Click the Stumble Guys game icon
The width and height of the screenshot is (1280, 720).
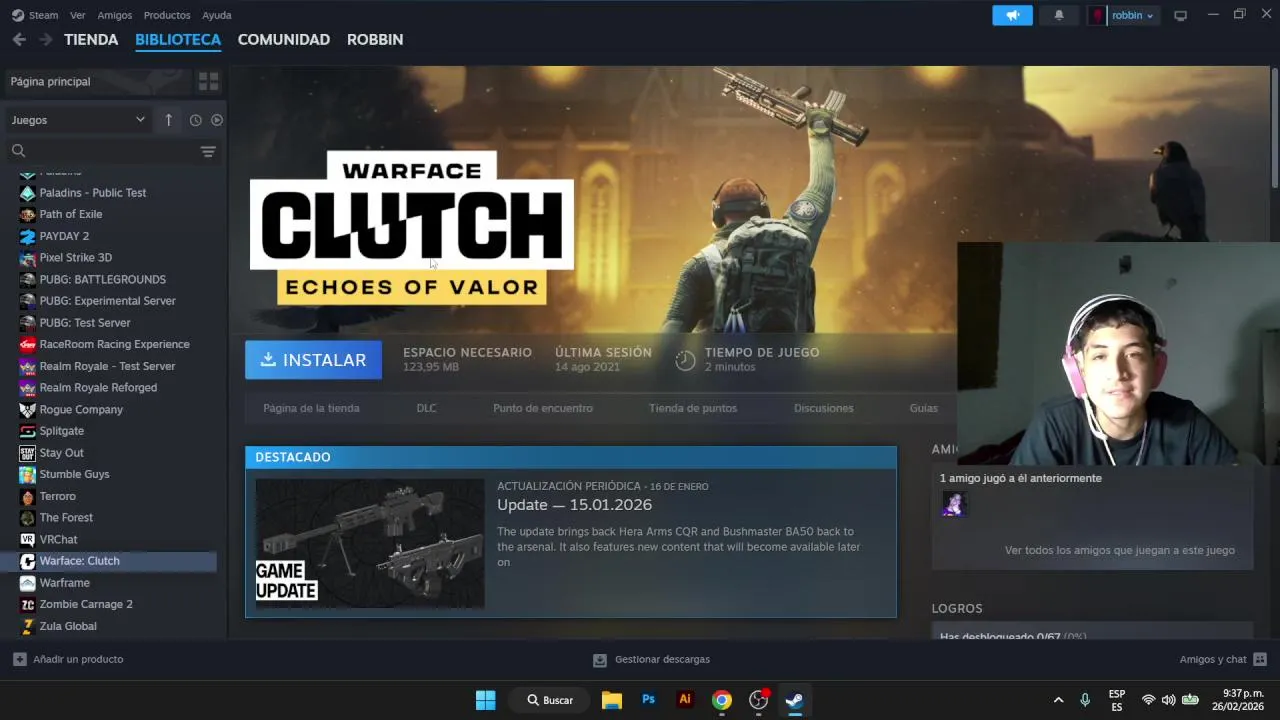28,474
